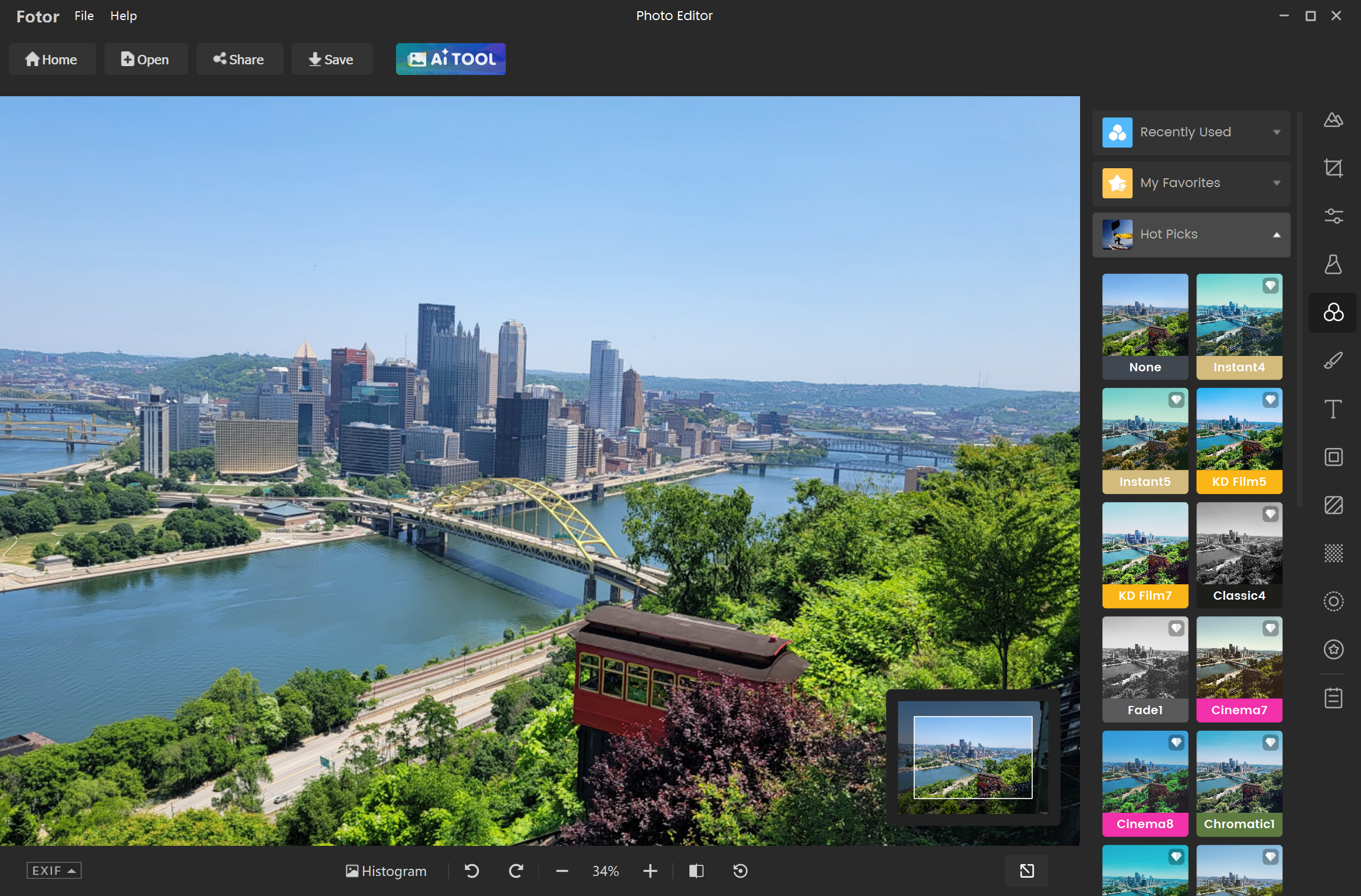The width and height of the screenshot is (1361, 896).
Task: Enable before-and-after comparison view
Action: click(x=696, y=871)
